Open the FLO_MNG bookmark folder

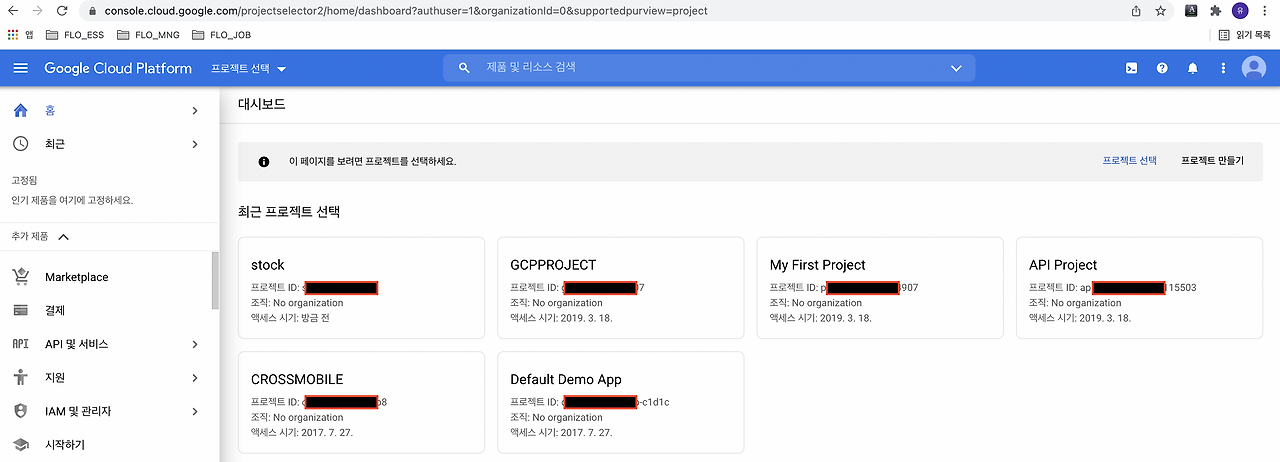[x=147, y=35]
